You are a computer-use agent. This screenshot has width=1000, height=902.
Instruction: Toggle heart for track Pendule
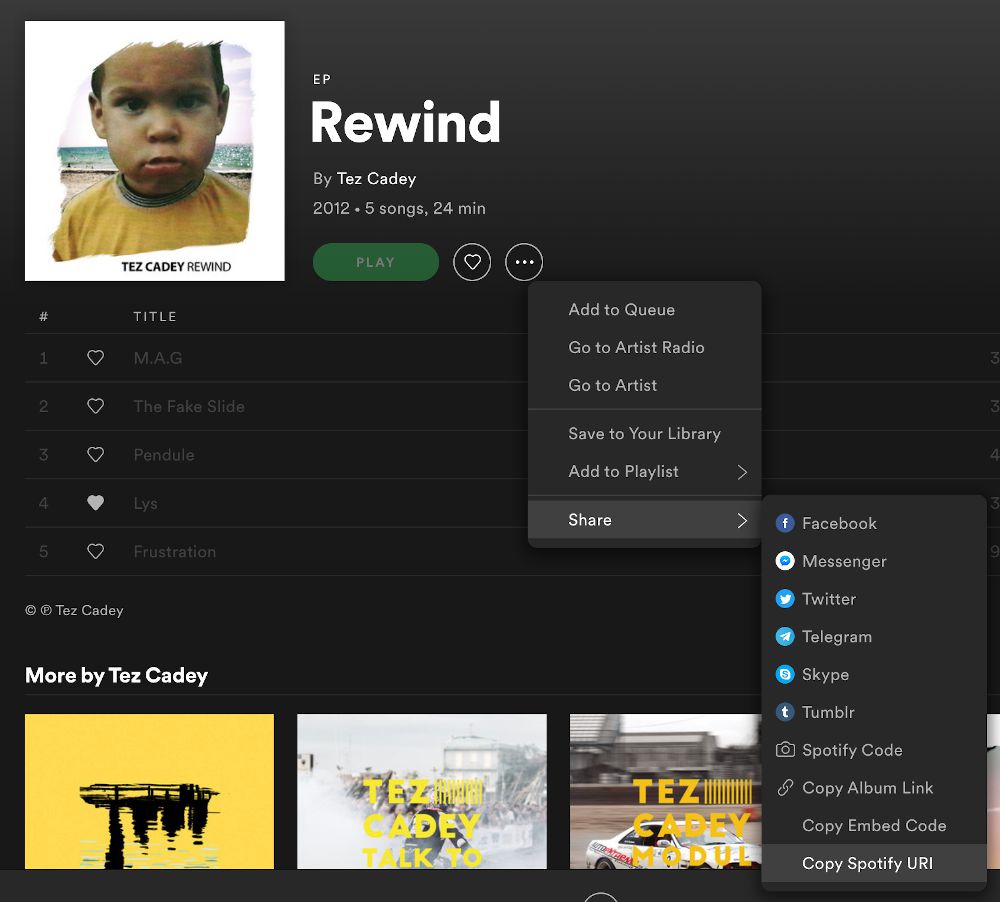[x=96, y=455]
